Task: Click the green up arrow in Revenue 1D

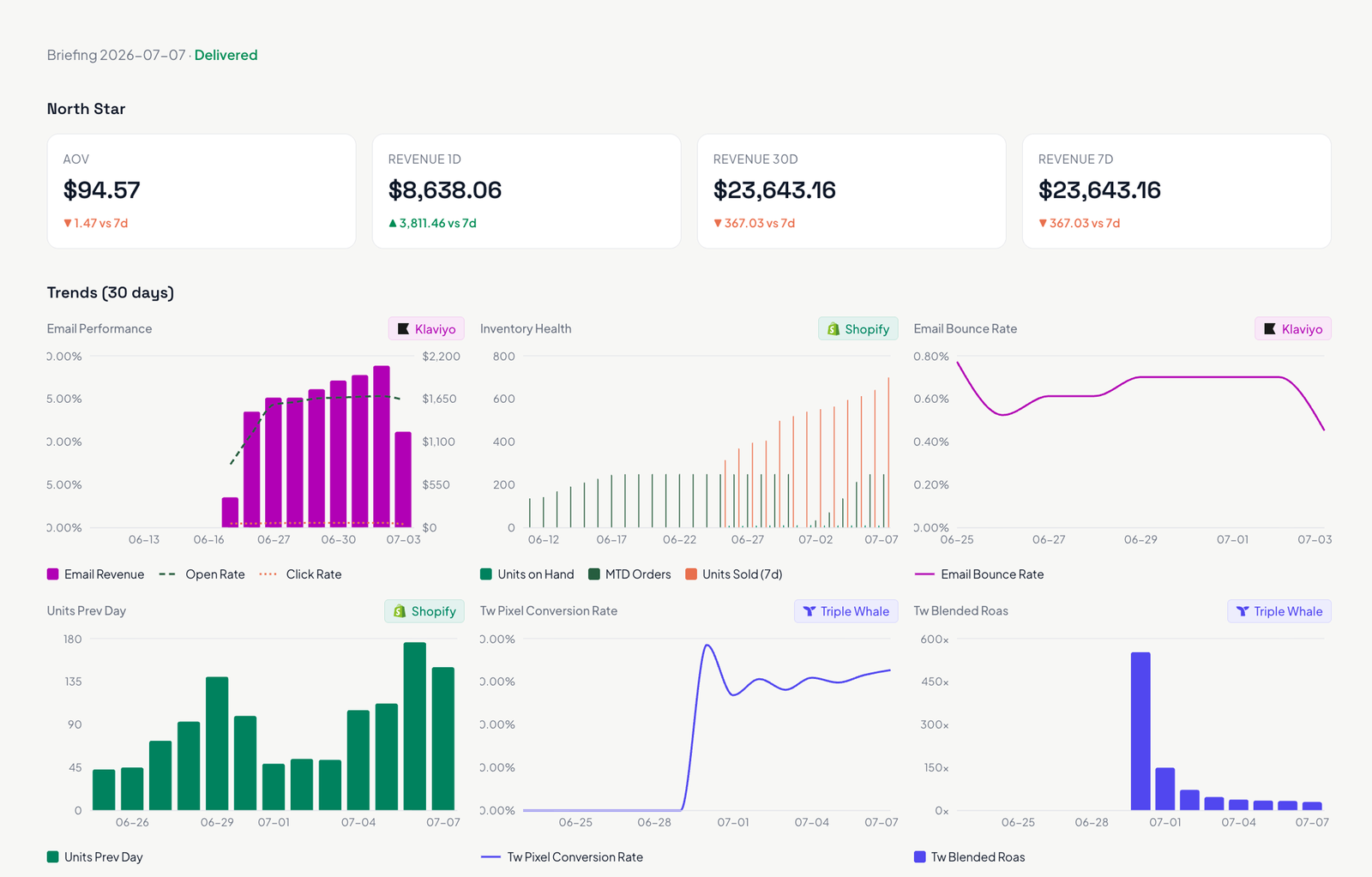Action: pos(393,224)
